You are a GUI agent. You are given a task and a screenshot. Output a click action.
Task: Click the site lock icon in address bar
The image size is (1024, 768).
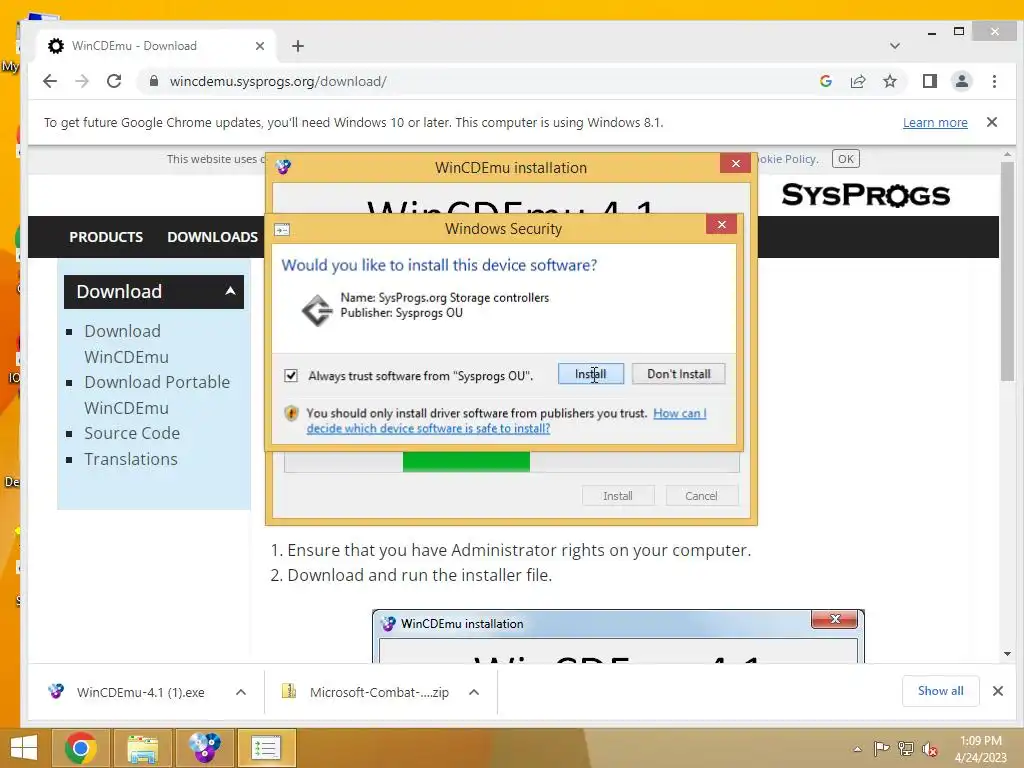pyautogui.click(x=153, y=81)
